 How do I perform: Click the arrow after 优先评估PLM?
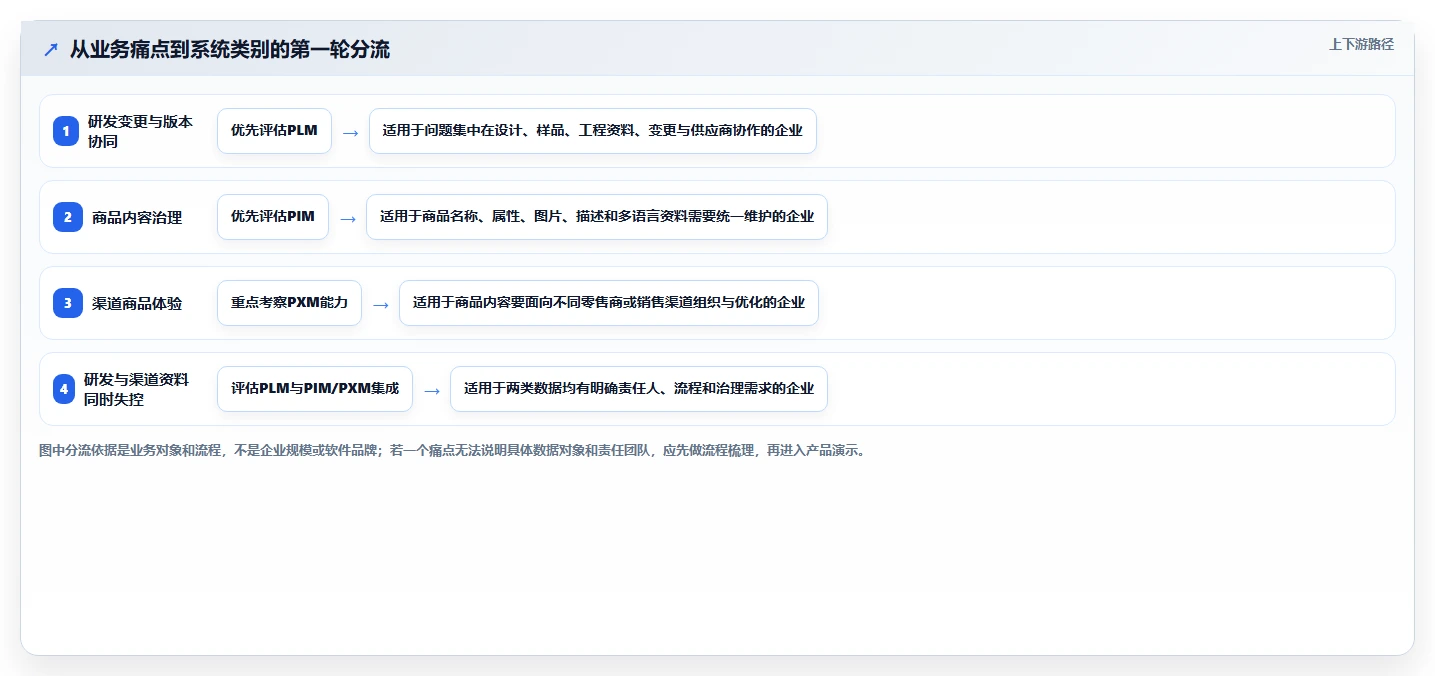350,132
